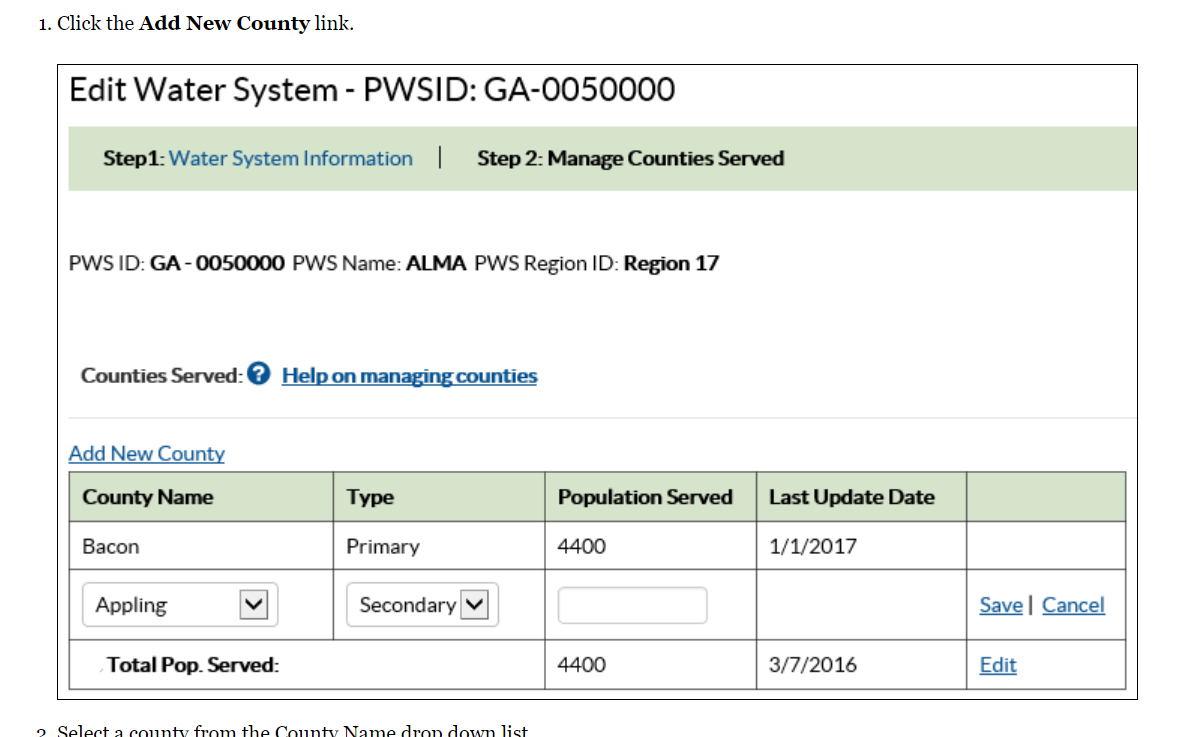Open the Add New County link
This screenshot has height=737, width=1184.
pyautogui.click(x=146, y=453)
